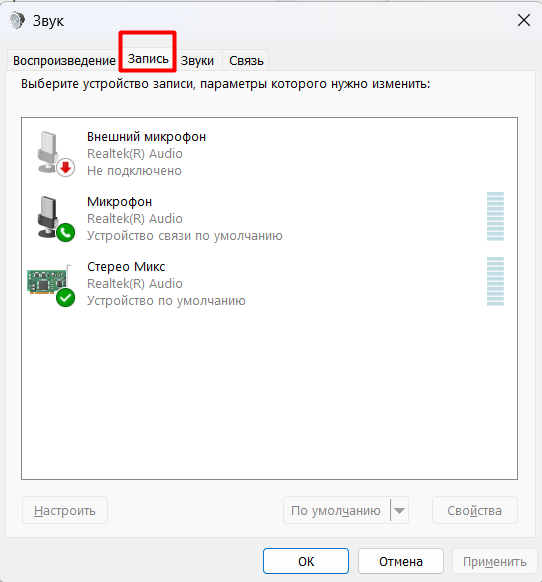Screen dimensions: 542x582
Task: Click the green phone badge on Микрофон
Action: click(66, 233)
